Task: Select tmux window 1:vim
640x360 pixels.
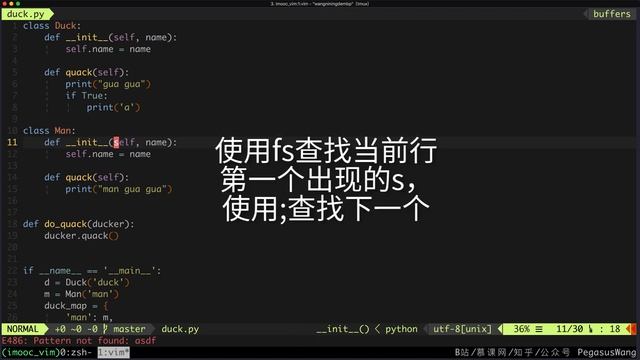Action: 113,352
